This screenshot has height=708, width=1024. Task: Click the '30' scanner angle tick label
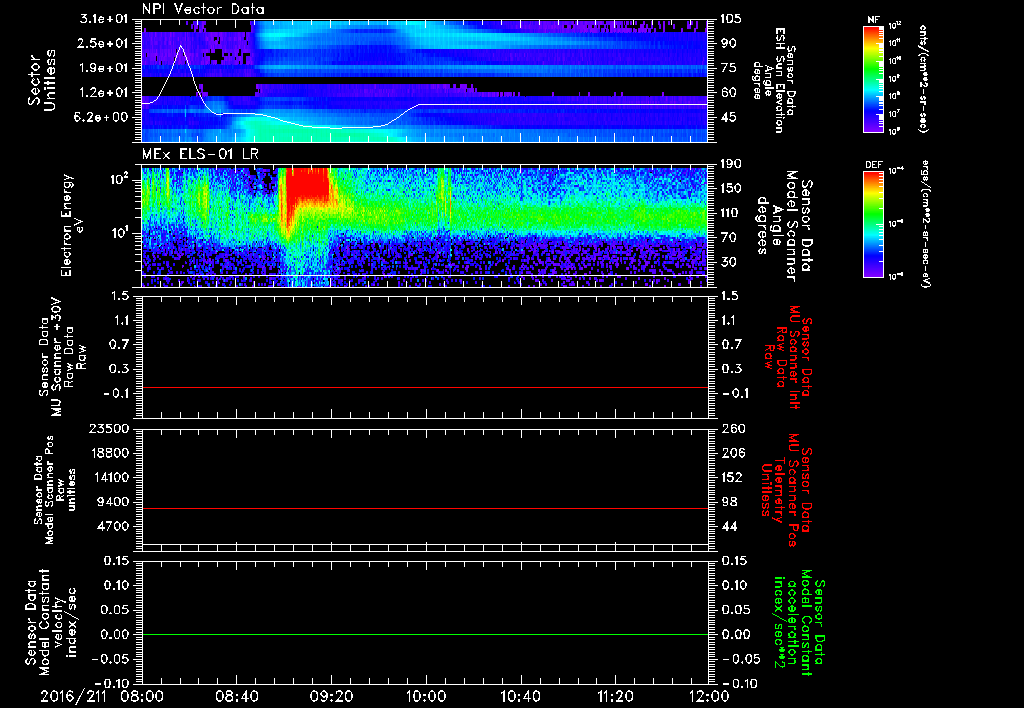click(x=729, y=262)
